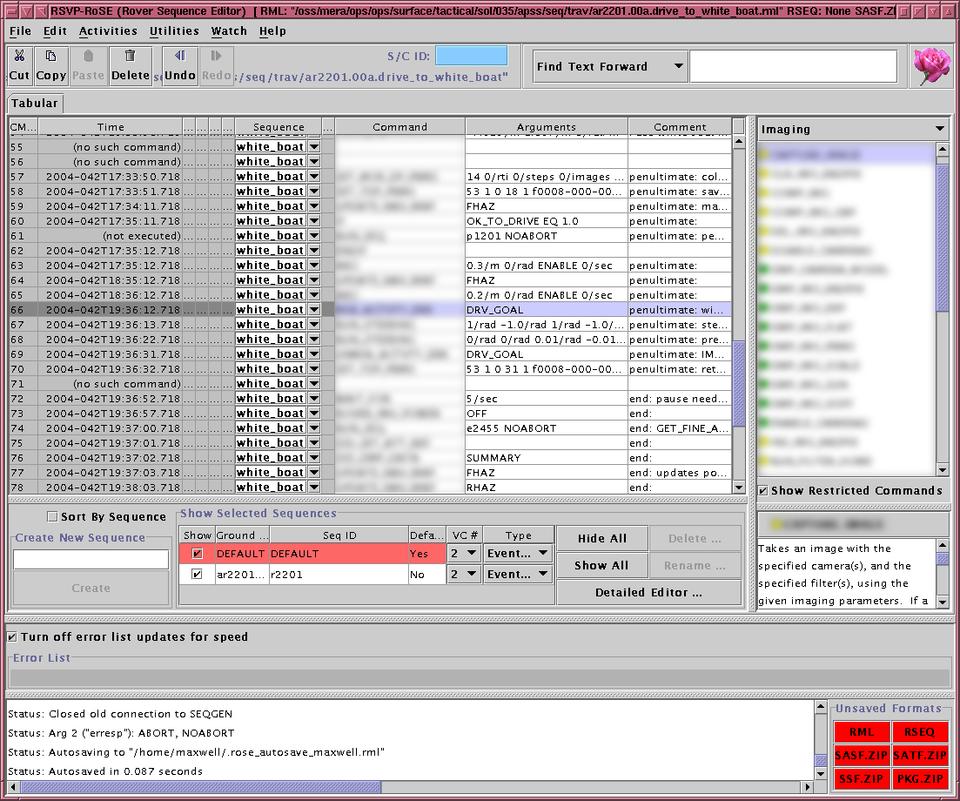Click the Create New Sequence text field
Screen dimensions: 960x801
pyautogui.click(x=91, y=560)
